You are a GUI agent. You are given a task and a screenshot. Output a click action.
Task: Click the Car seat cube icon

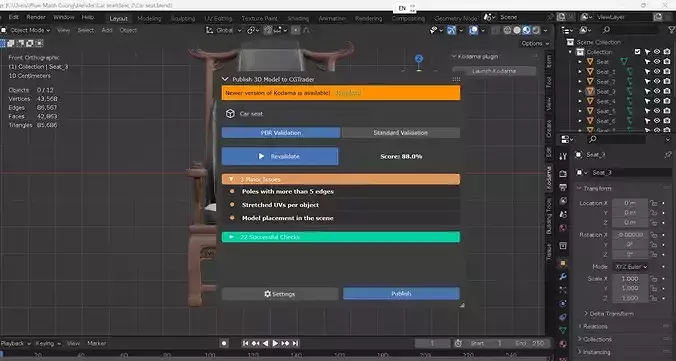pyautogui.click(x=230, y=113)
